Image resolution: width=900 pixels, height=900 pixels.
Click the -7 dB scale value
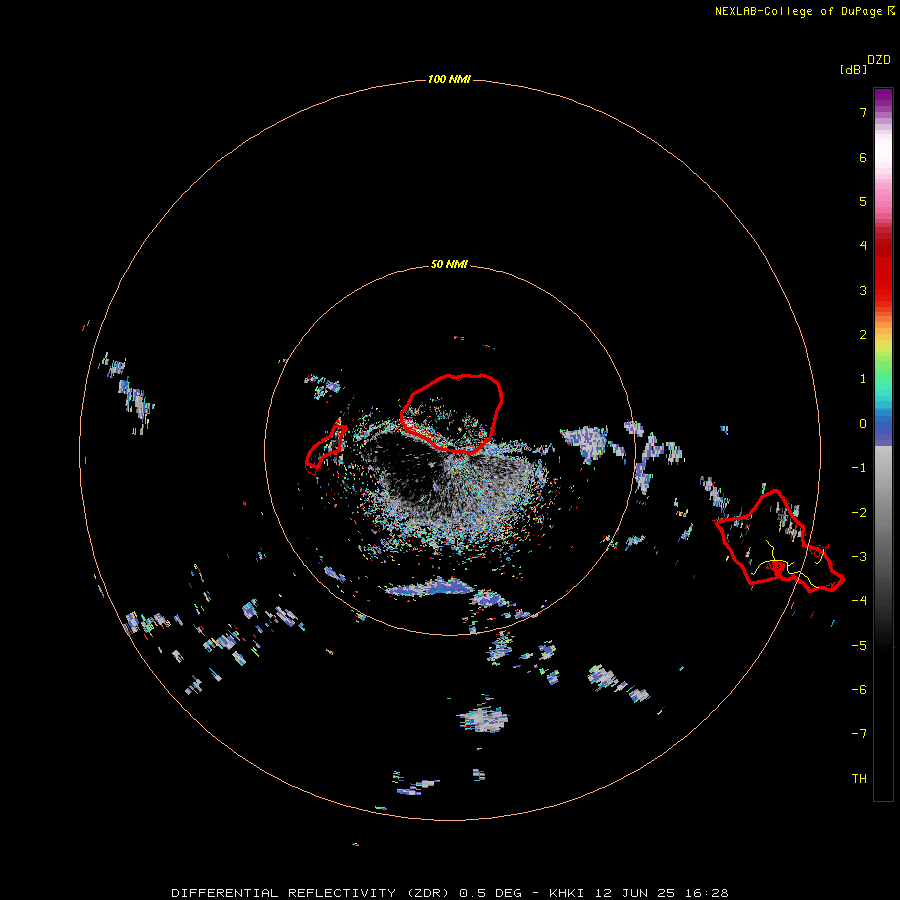pyautogui.click(x=859, y=734)
